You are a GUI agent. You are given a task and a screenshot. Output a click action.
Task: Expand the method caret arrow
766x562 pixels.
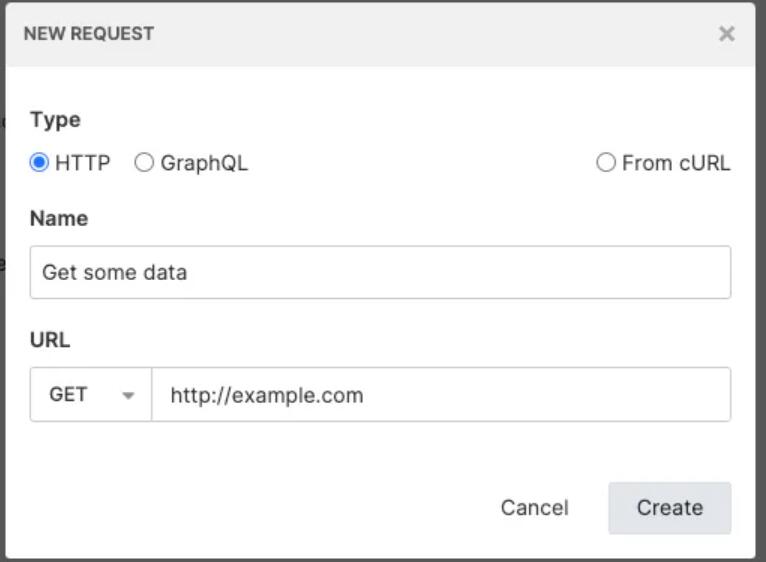click(x=128, y=396)
